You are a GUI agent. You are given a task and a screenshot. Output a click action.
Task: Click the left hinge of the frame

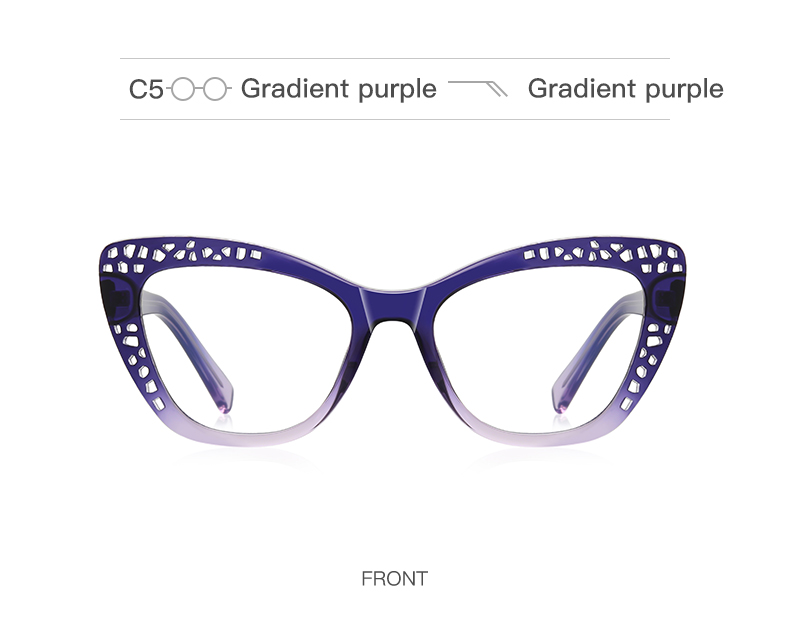tap(117, 300)
